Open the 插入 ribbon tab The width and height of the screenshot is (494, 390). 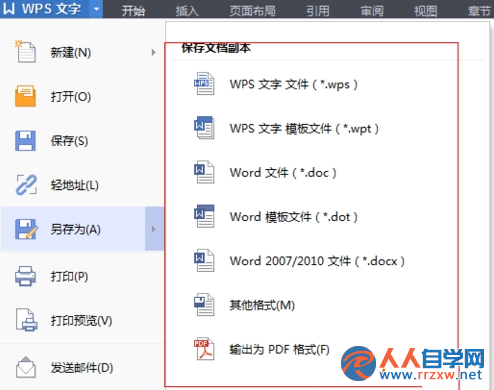point(187,11)
